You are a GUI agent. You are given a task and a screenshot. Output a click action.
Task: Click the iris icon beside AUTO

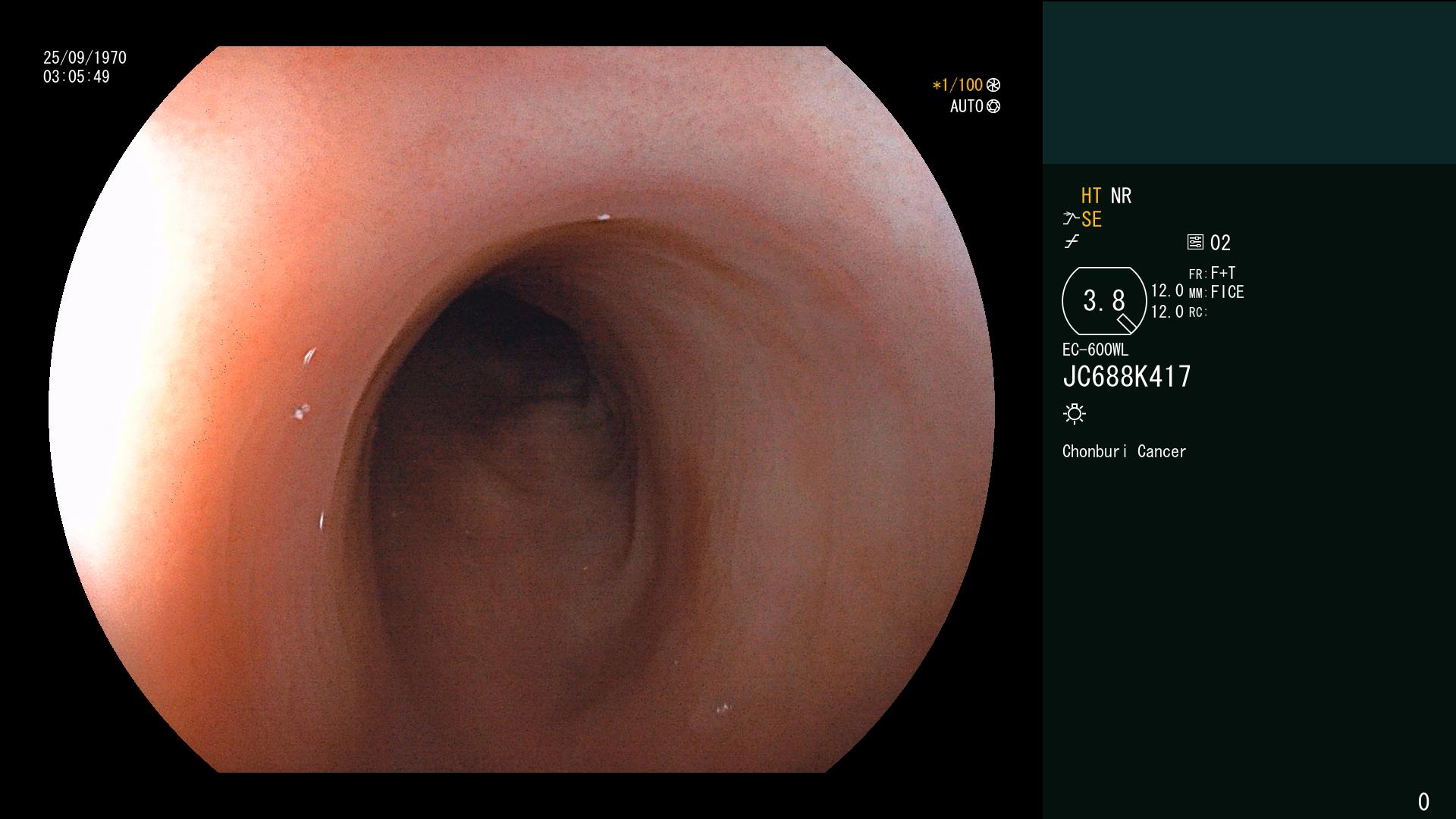pyautogui.click(x=993, y=107)
